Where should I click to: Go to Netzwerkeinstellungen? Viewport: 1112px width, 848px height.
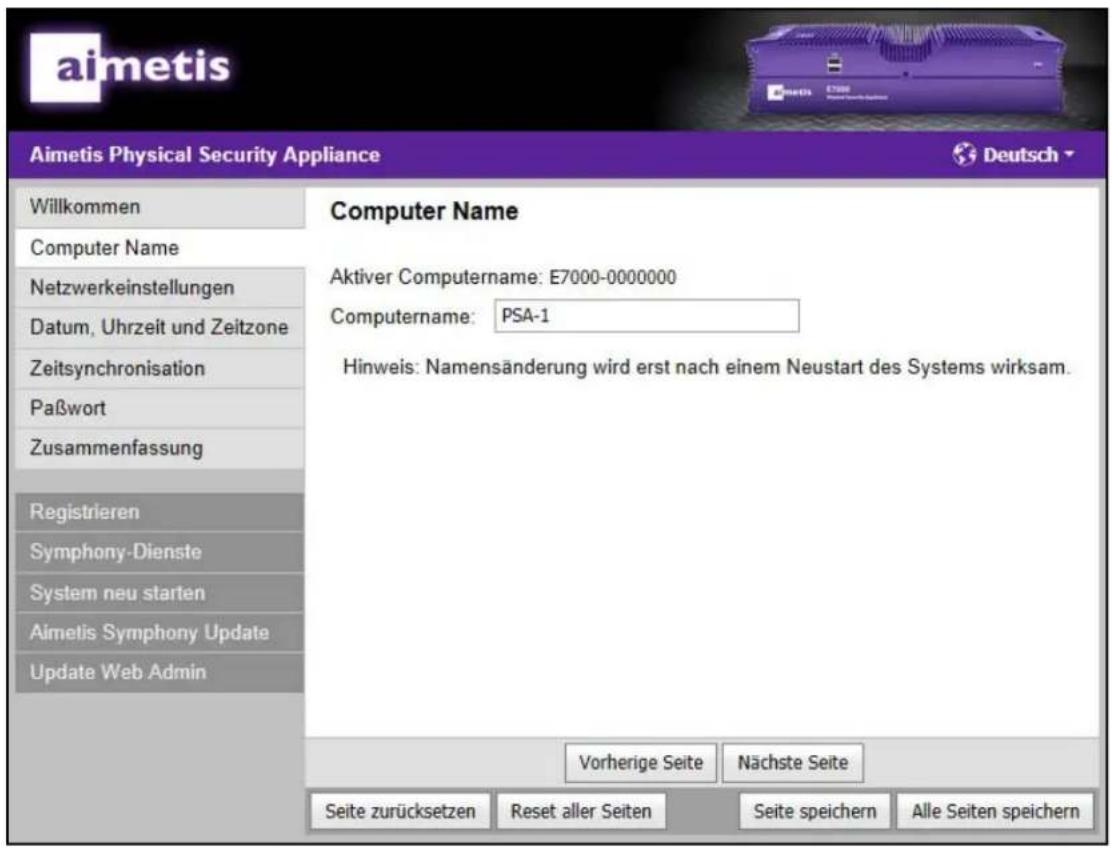(160, 288)
